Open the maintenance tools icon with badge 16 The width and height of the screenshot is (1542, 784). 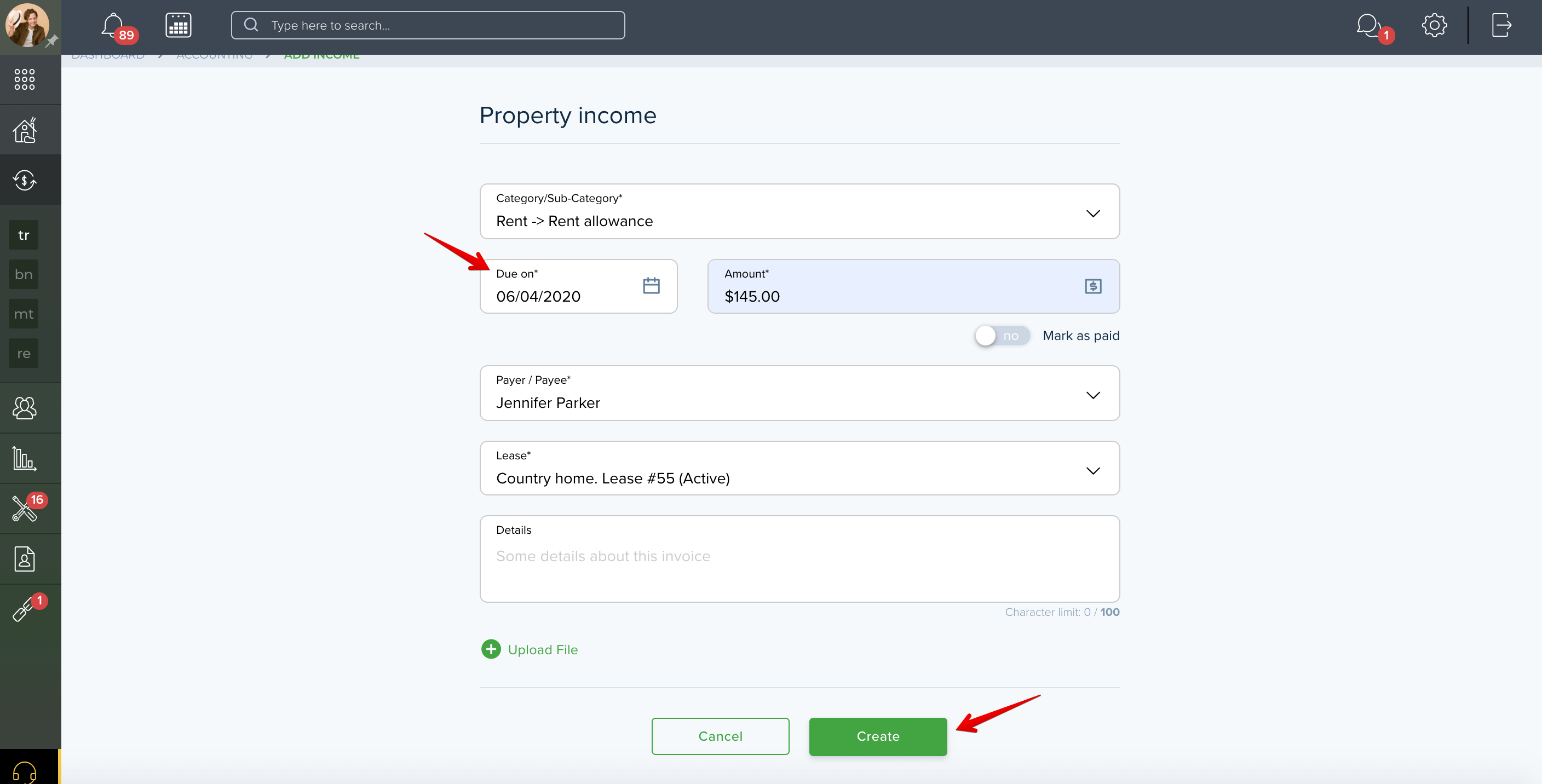pyautogui.click(x=25, y=508)
